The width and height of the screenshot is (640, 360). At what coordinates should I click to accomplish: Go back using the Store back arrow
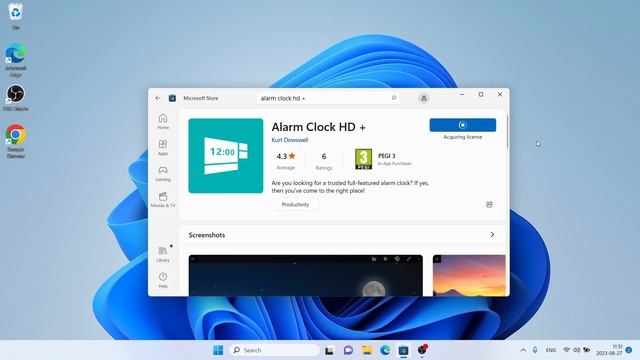(x=158, y=98)
